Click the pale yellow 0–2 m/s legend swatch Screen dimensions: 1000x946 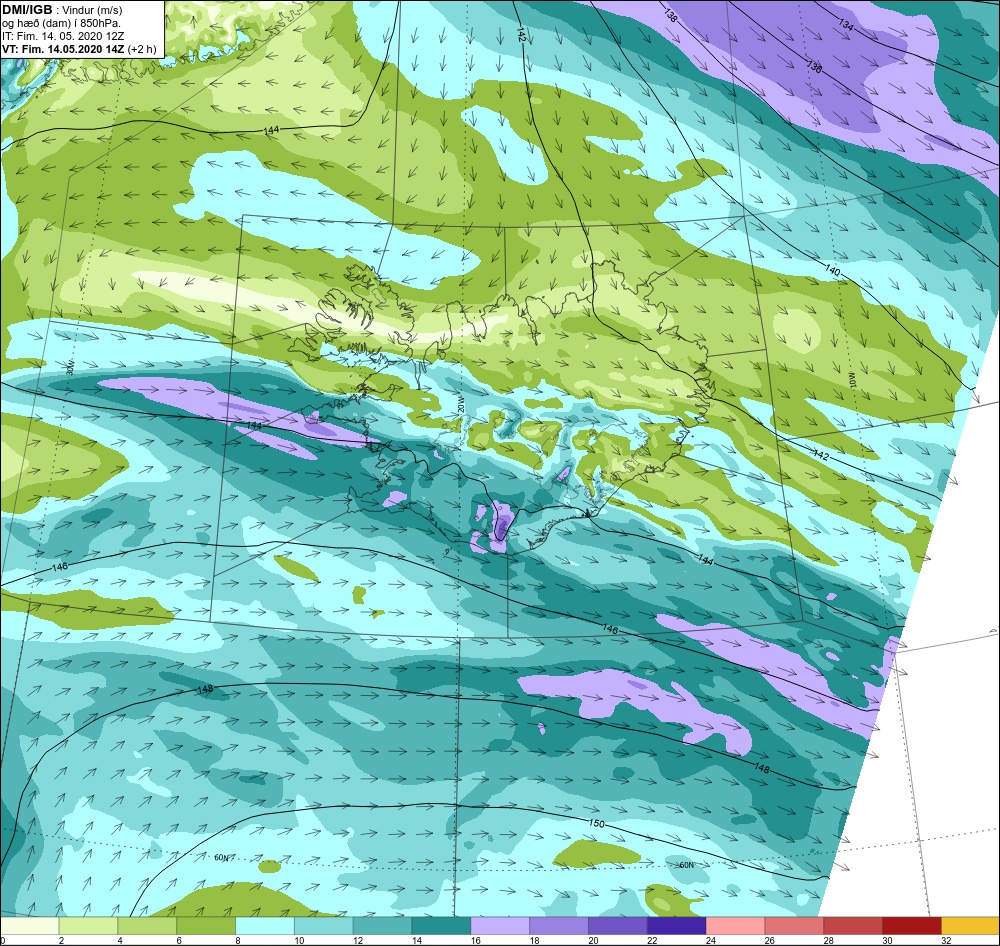click(x=29, y=925)
